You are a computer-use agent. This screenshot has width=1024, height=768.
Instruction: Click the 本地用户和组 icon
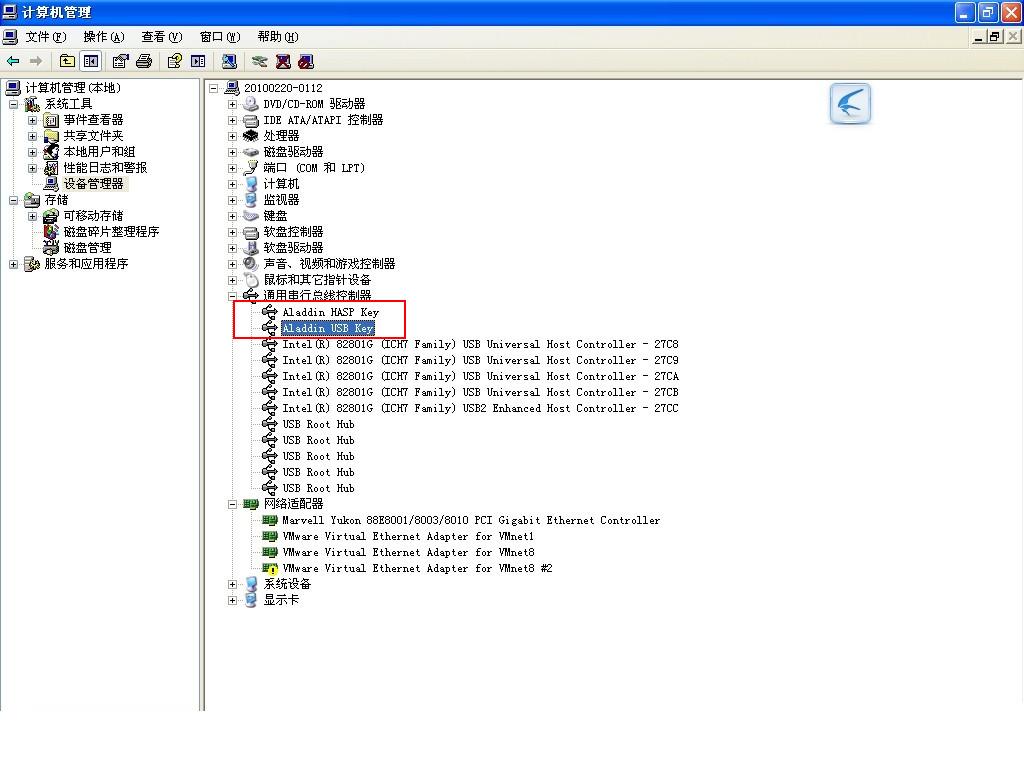pyautogui.click(x=51, y=152)
